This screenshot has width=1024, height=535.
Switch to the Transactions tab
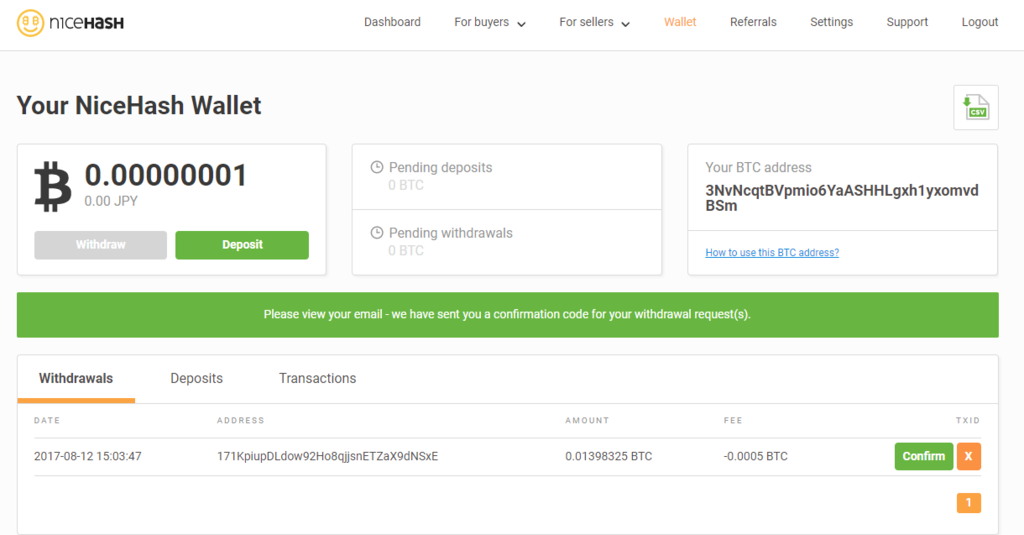[317, 378]
